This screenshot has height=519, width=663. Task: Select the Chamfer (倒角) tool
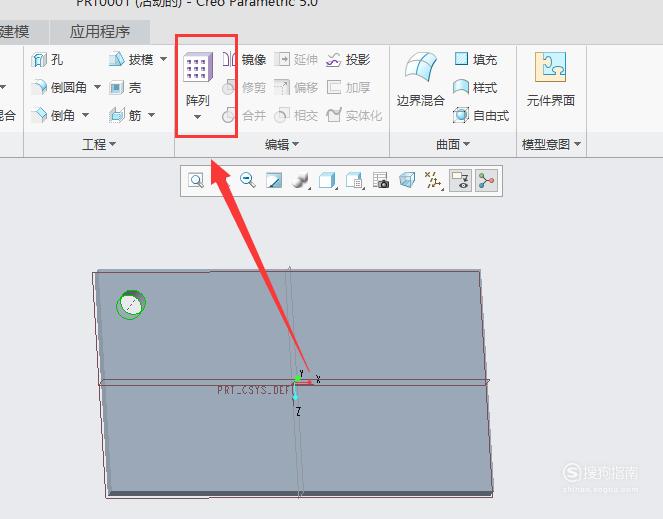(53, 115)
